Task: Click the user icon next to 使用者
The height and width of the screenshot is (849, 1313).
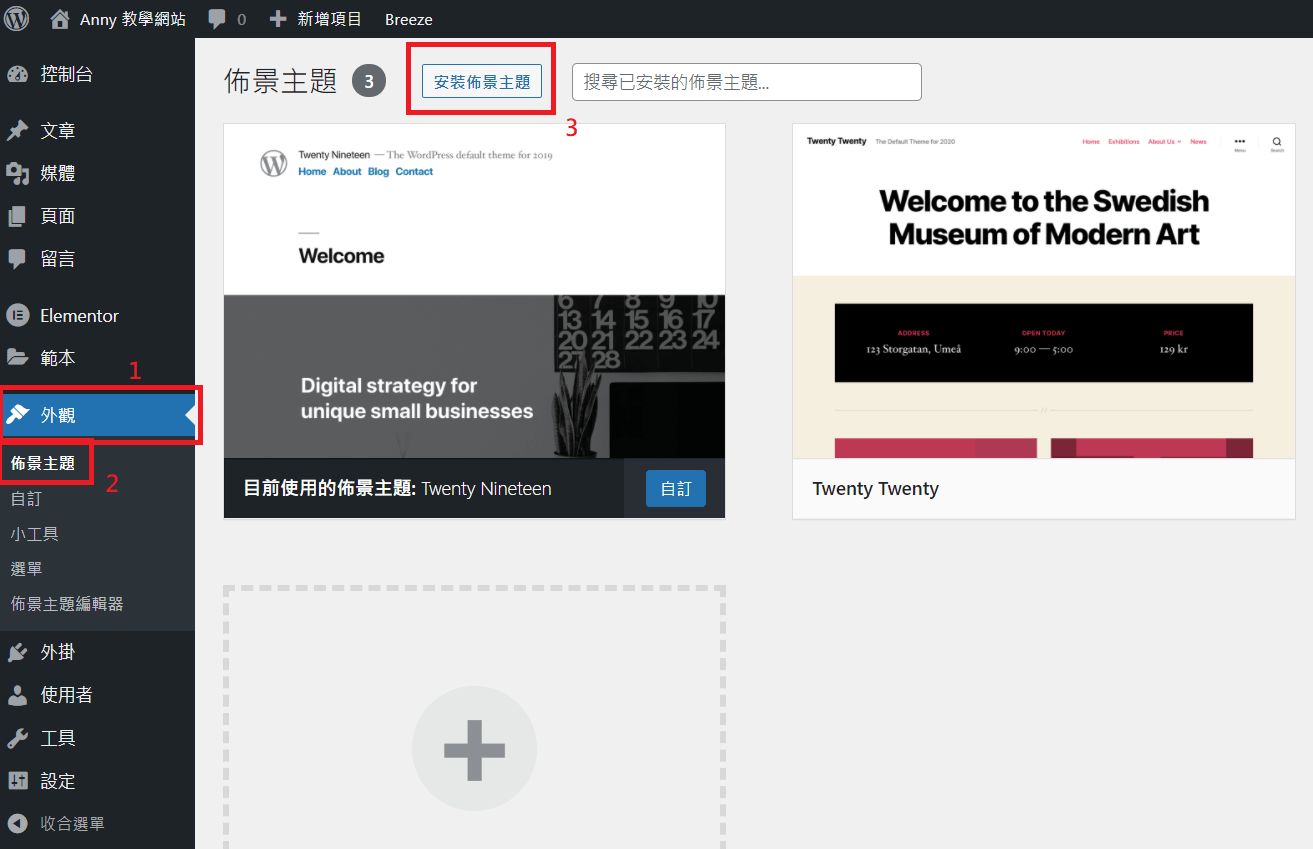Action: click(x=17, y=695)
